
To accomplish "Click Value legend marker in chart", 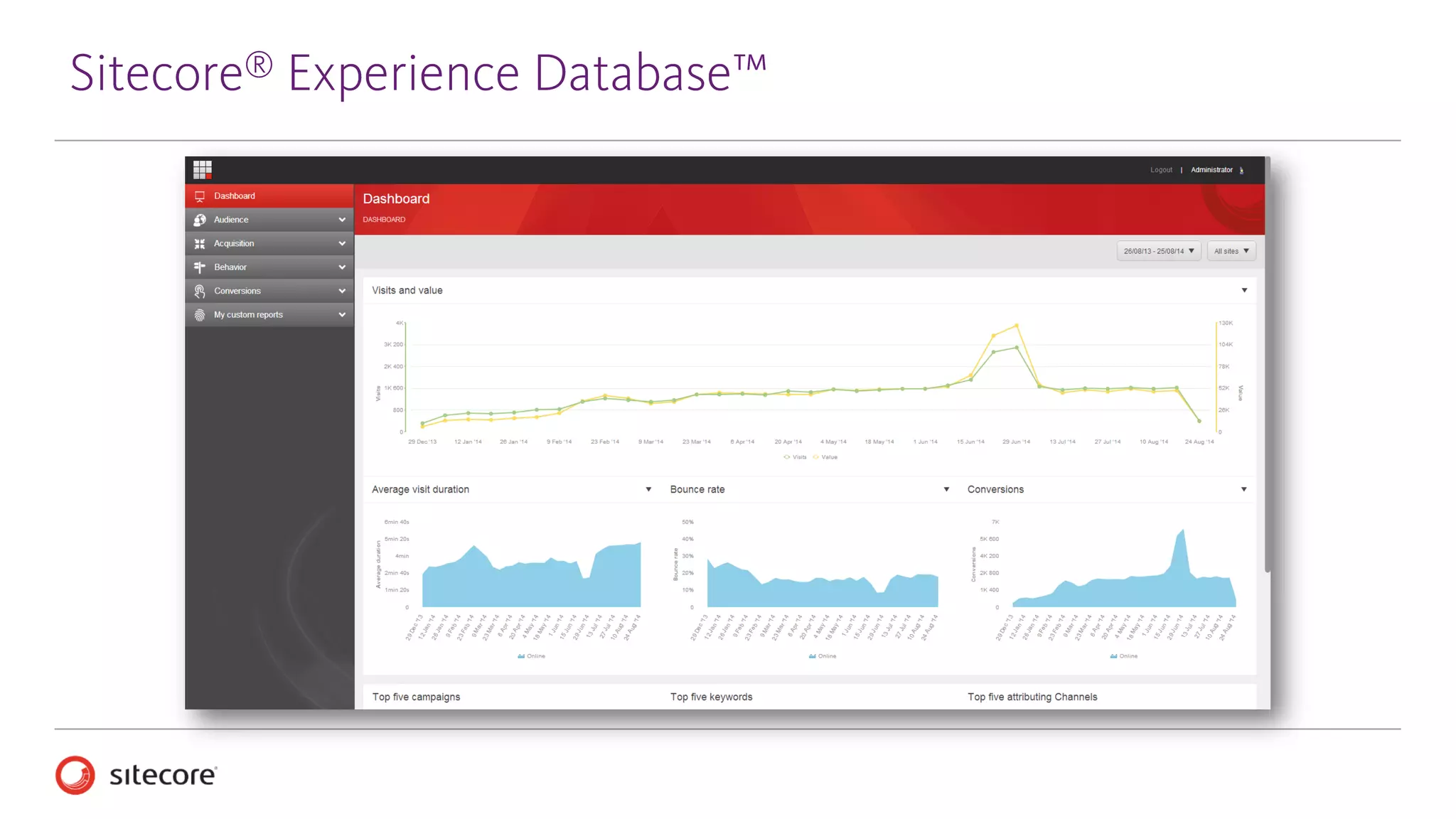I will (x=815, y=457).
